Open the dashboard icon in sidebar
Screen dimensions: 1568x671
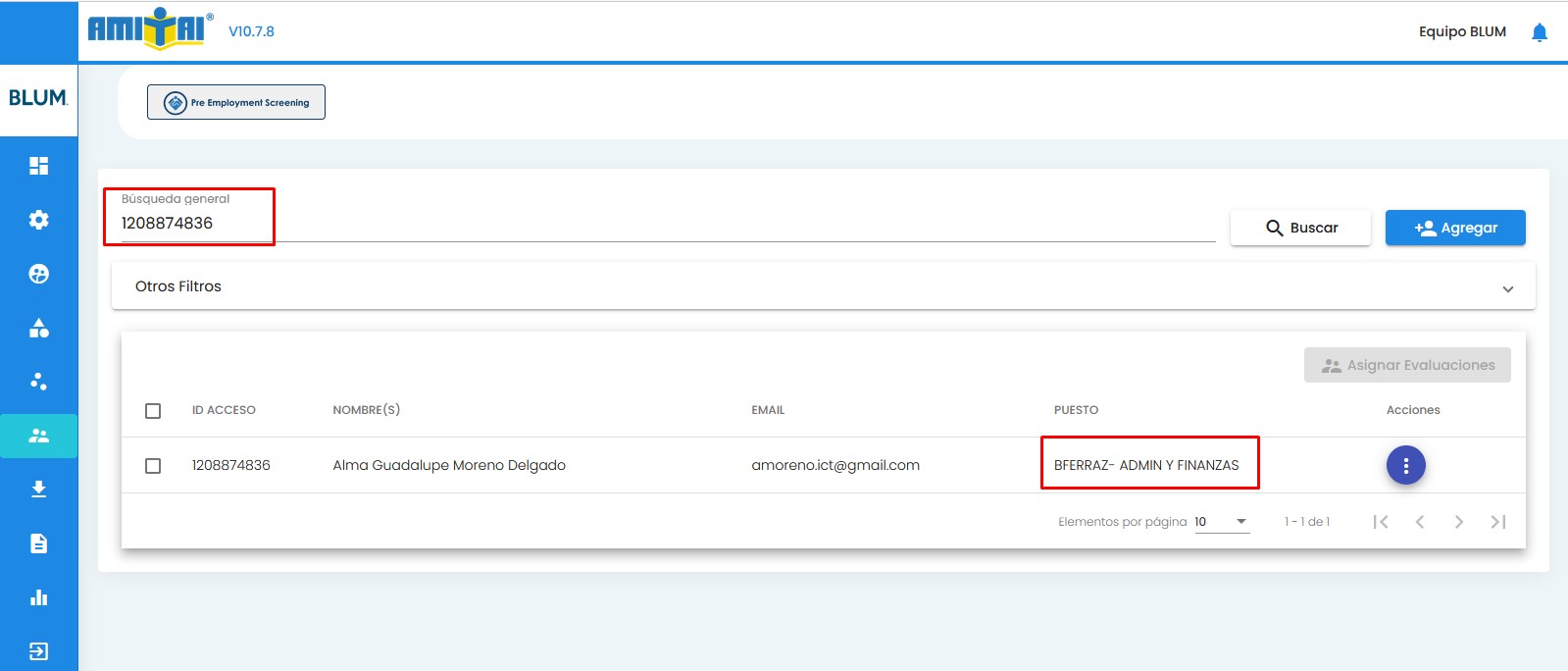38,166
